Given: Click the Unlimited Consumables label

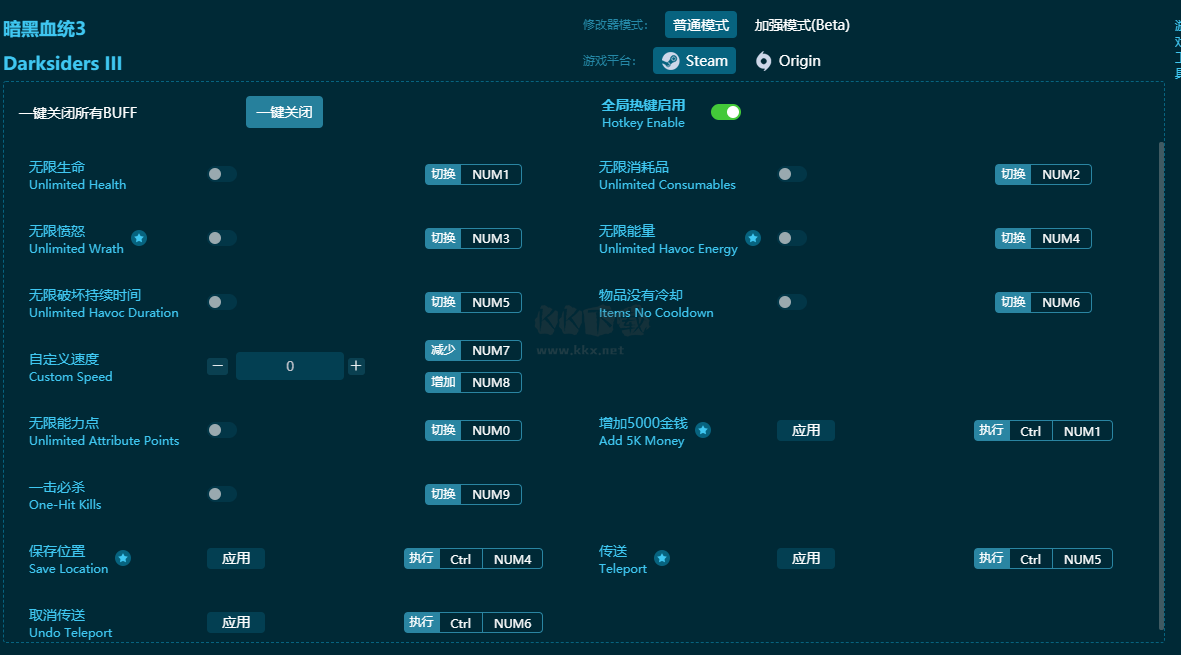Looking at the screenshot, I should [667, 184].
